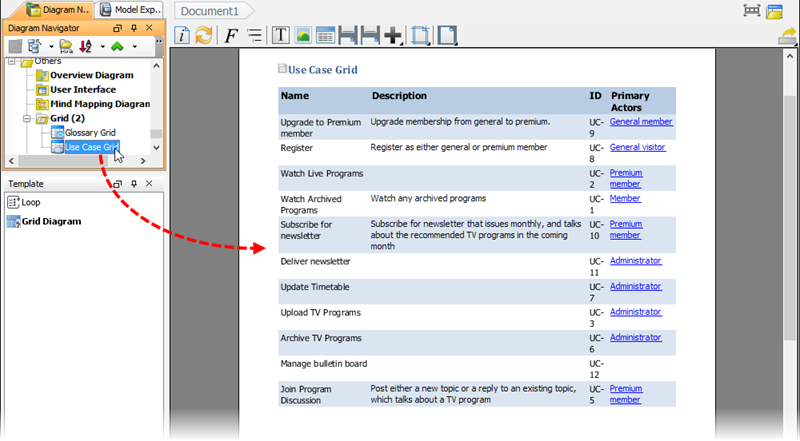Viewport: 800px width, 441px height.
Task: Select Use Case Grid in tree
Action: [x=92, y=147]
